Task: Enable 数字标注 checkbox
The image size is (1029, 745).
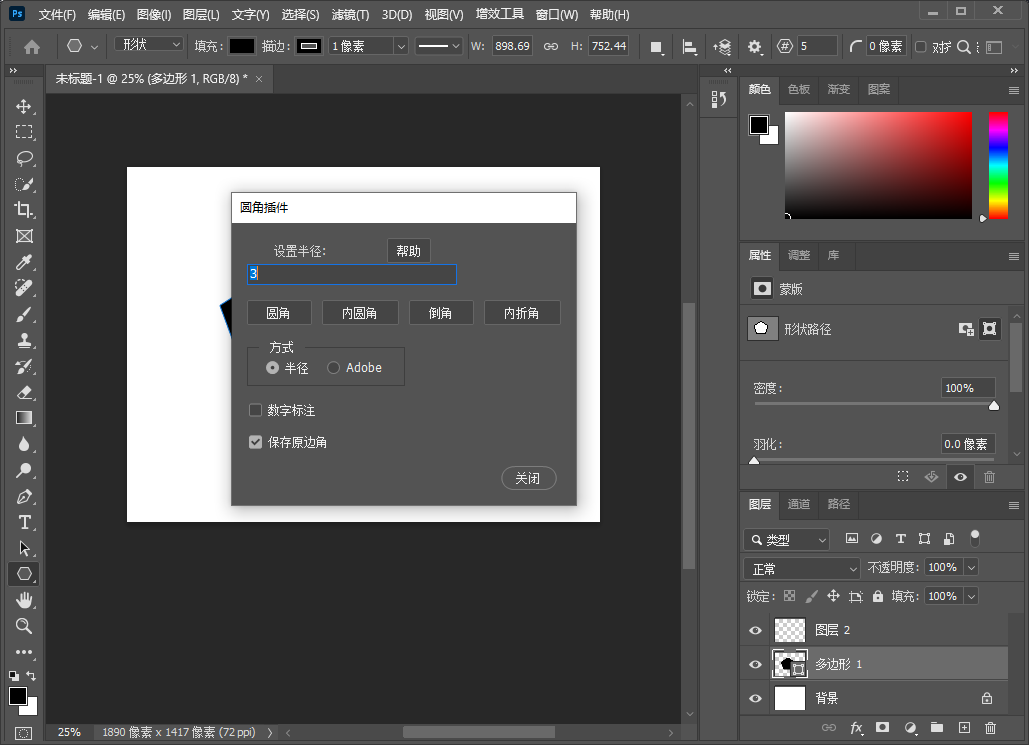Action: 255,410
